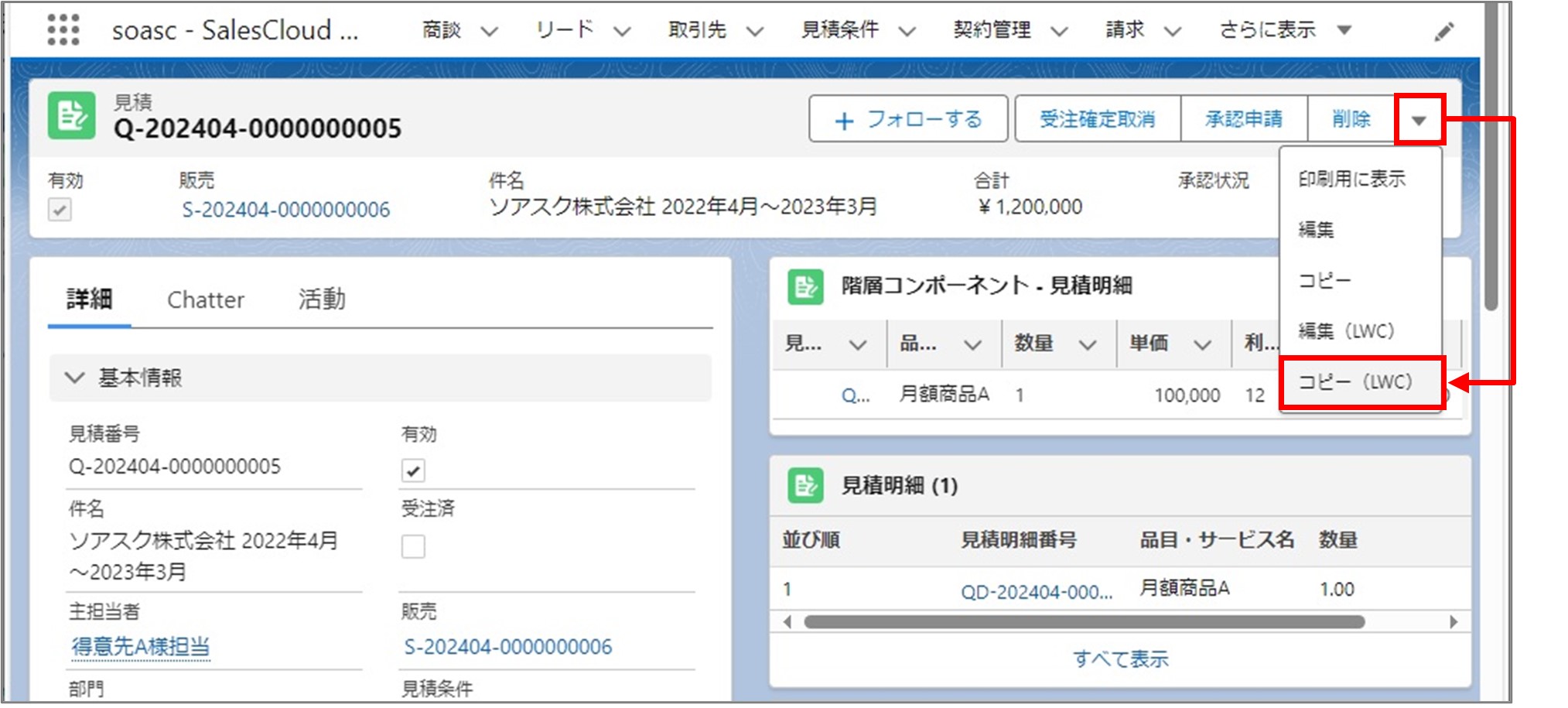
Task: Click the right arrow of horizontal scrollbar
Action: tap(1454, 622)
